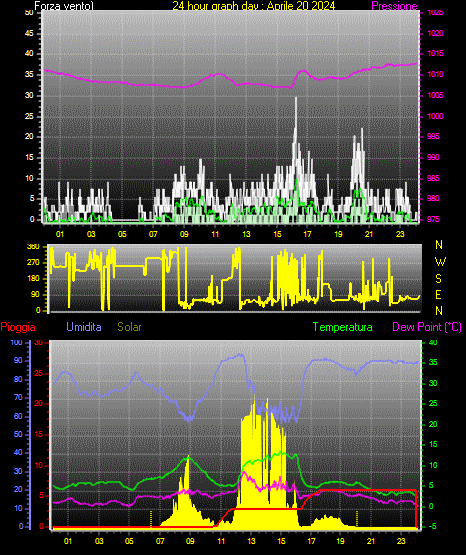466x555 pixels.
Task: Click the compass letter W beside direction graph
Action: 440,262
